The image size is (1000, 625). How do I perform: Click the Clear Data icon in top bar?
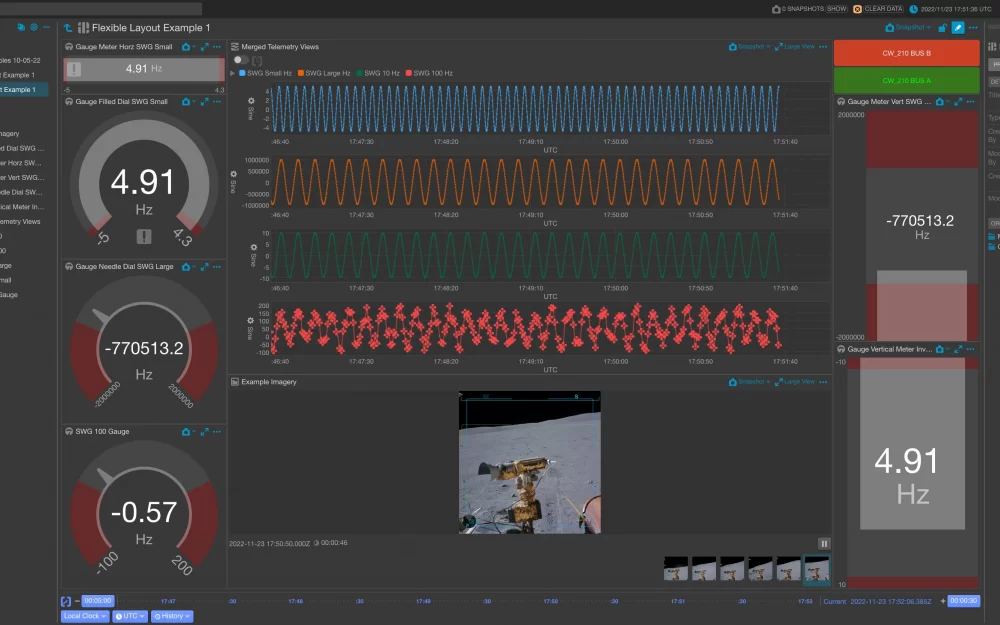point(858,9)
